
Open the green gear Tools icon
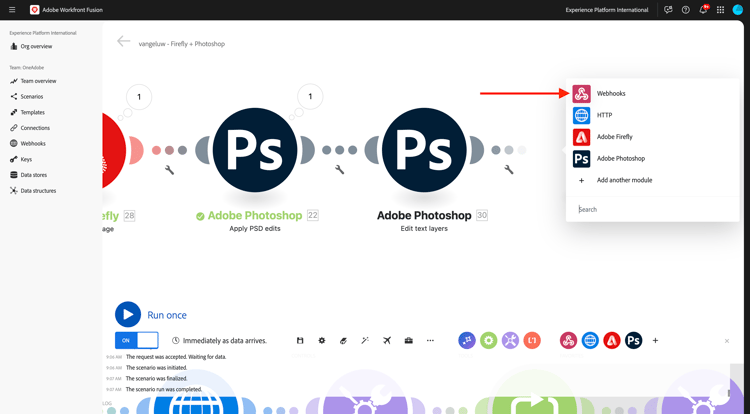pos(488,340)
